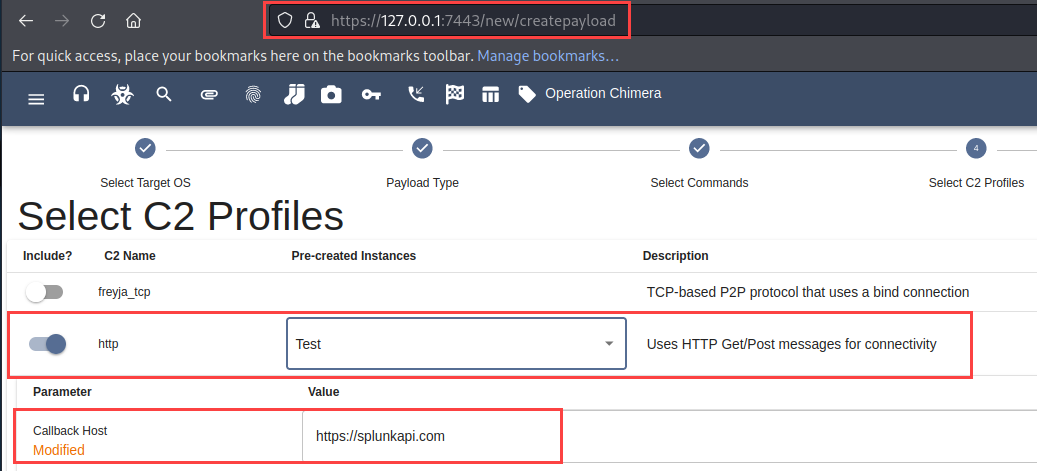Go to Select Target OS step
Image resolution: width=1037 pixels, height=471 pixels.
click(145, 149)
